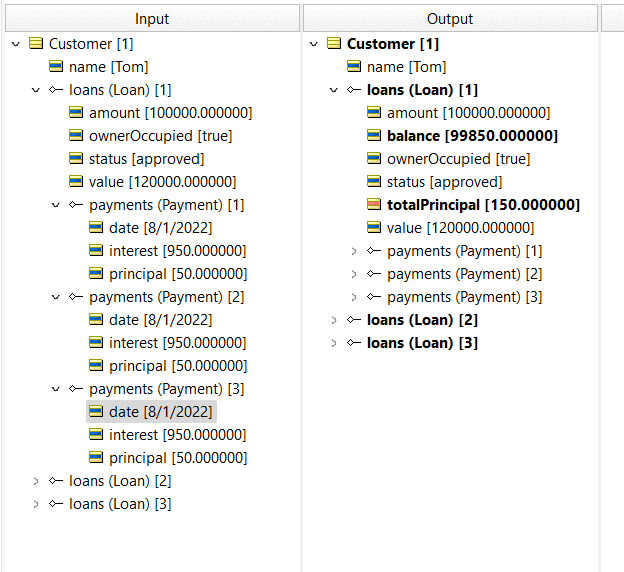Expand loans (Loan) [2] in Input
This screenshot has width=624, height=572.
[x=36, y=481]
